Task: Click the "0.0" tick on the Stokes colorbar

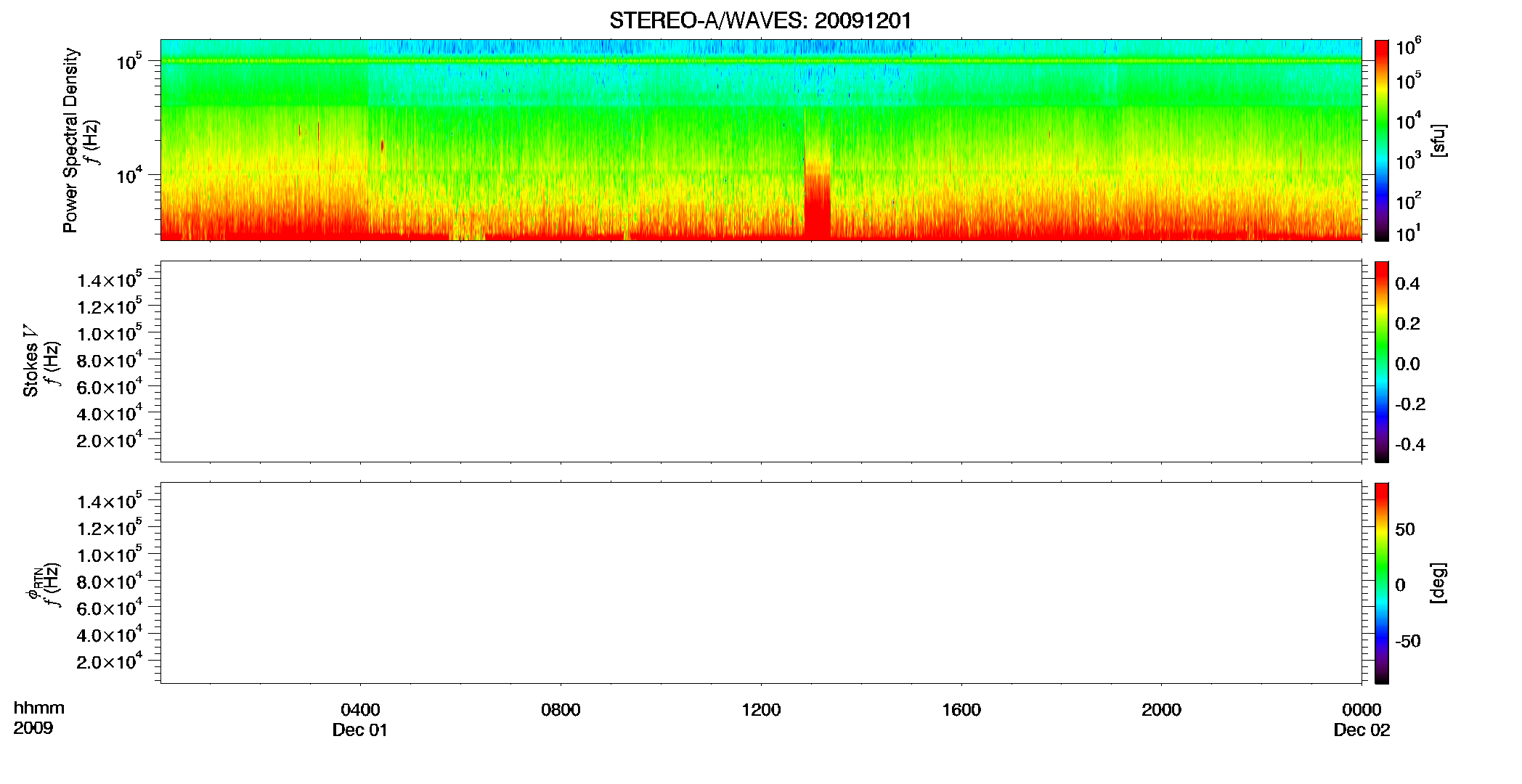Action: (x=1407, y=364)
